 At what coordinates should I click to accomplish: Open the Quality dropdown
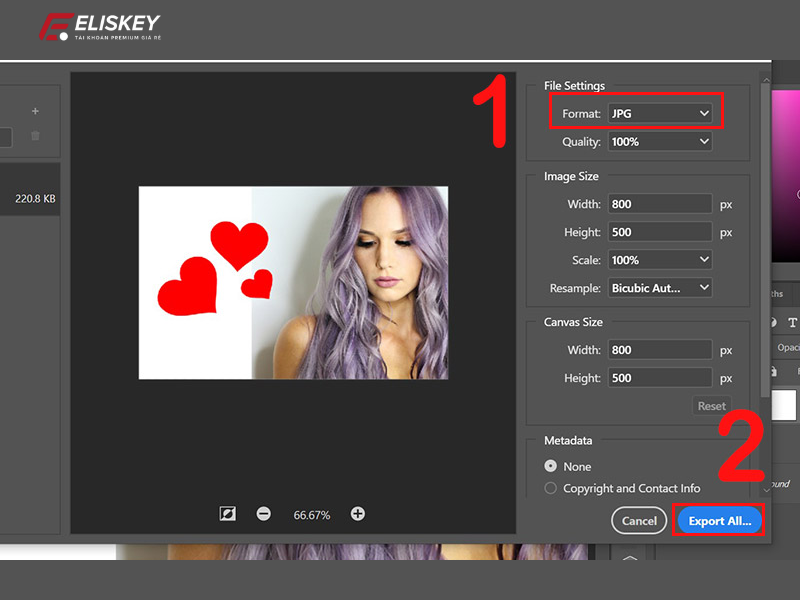point(660,141)
